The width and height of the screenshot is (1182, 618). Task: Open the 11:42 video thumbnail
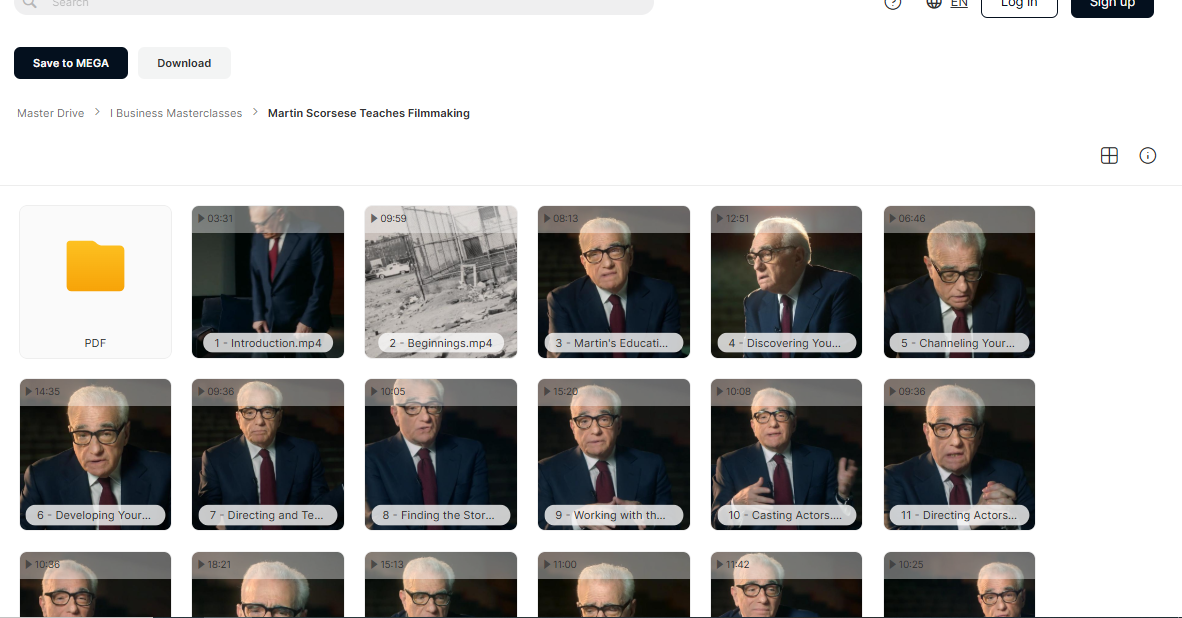click(786, 585)
